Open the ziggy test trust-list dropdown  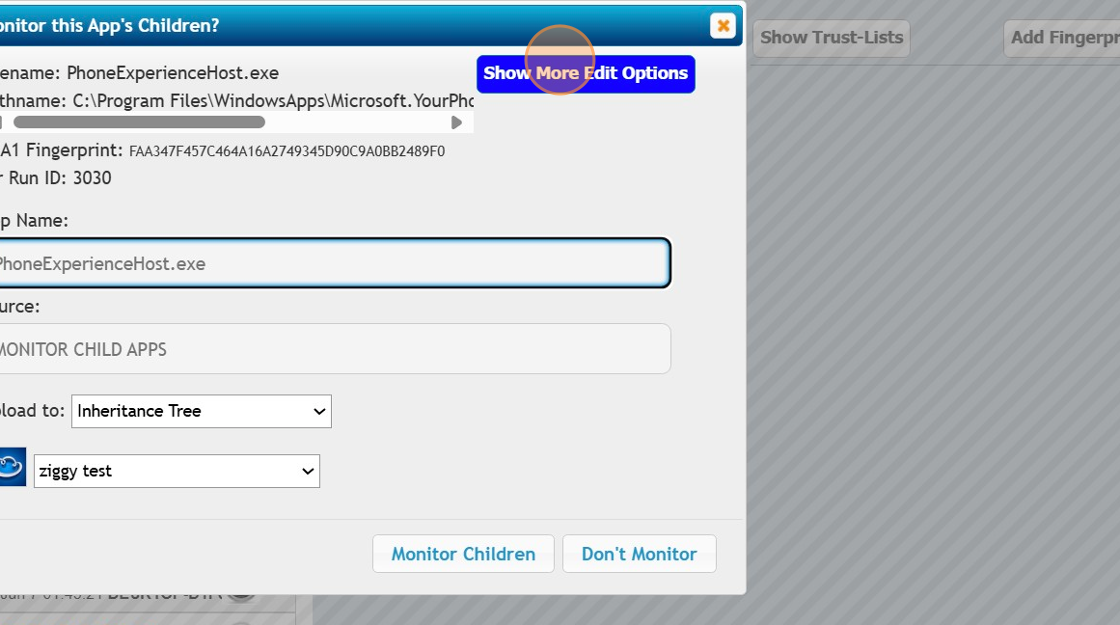click(176, 470)
